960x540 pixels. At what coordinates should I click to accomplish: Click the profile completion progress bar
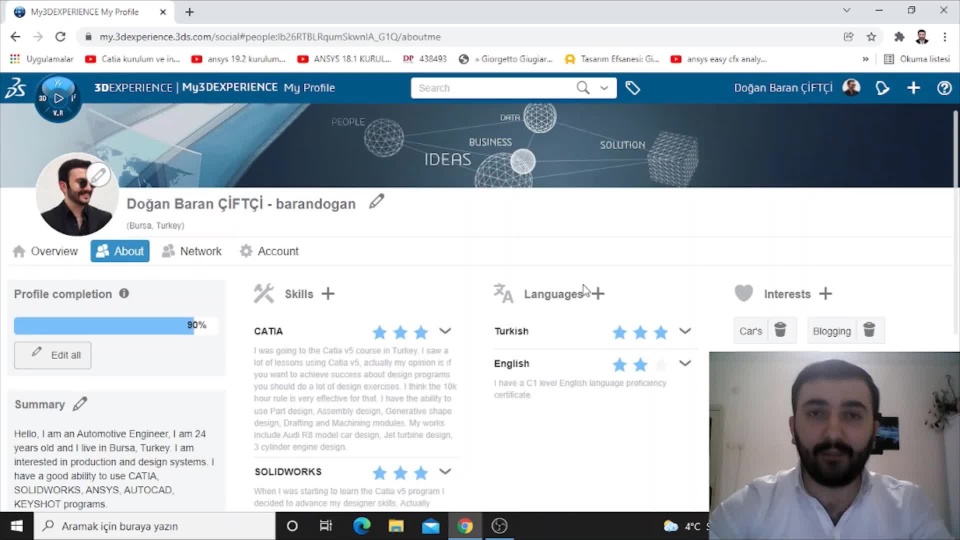click(116, 325)
